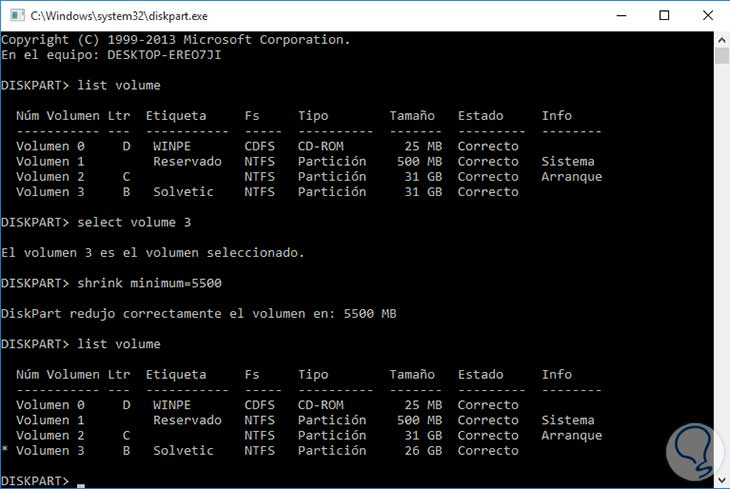730x489 pixels.
Task: Click the scrollbar up arrow
Action: tap(721, 38)
